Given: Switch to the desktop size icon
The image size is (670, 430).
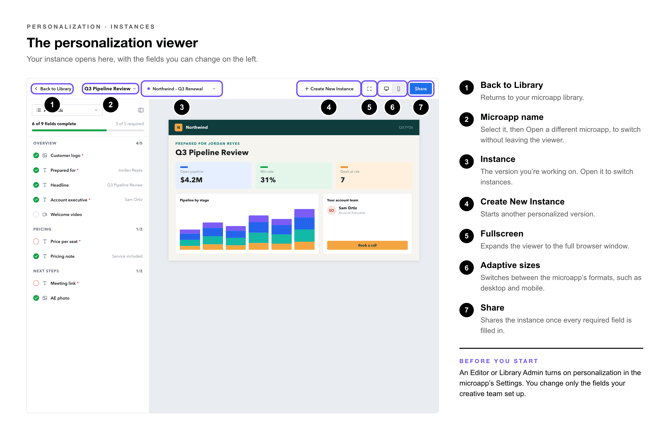Looking at the screenshot, I should tap(386, 89).
